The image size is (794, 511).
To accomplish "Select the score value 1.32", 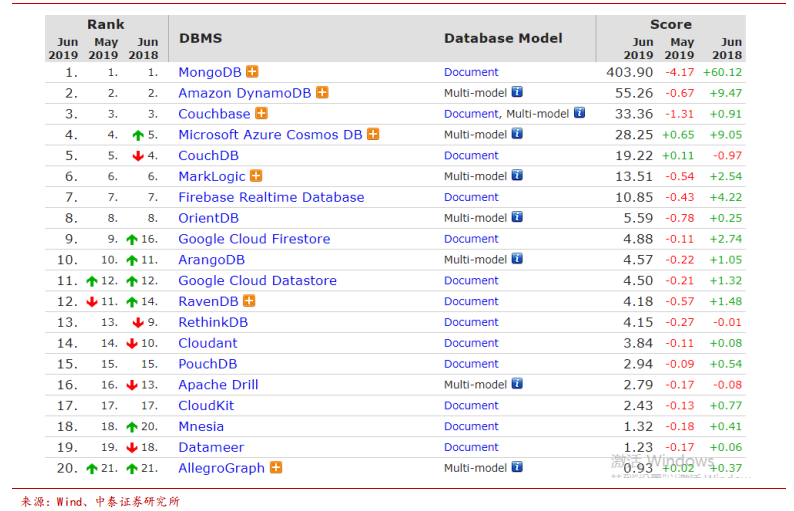I will (638, 426).
